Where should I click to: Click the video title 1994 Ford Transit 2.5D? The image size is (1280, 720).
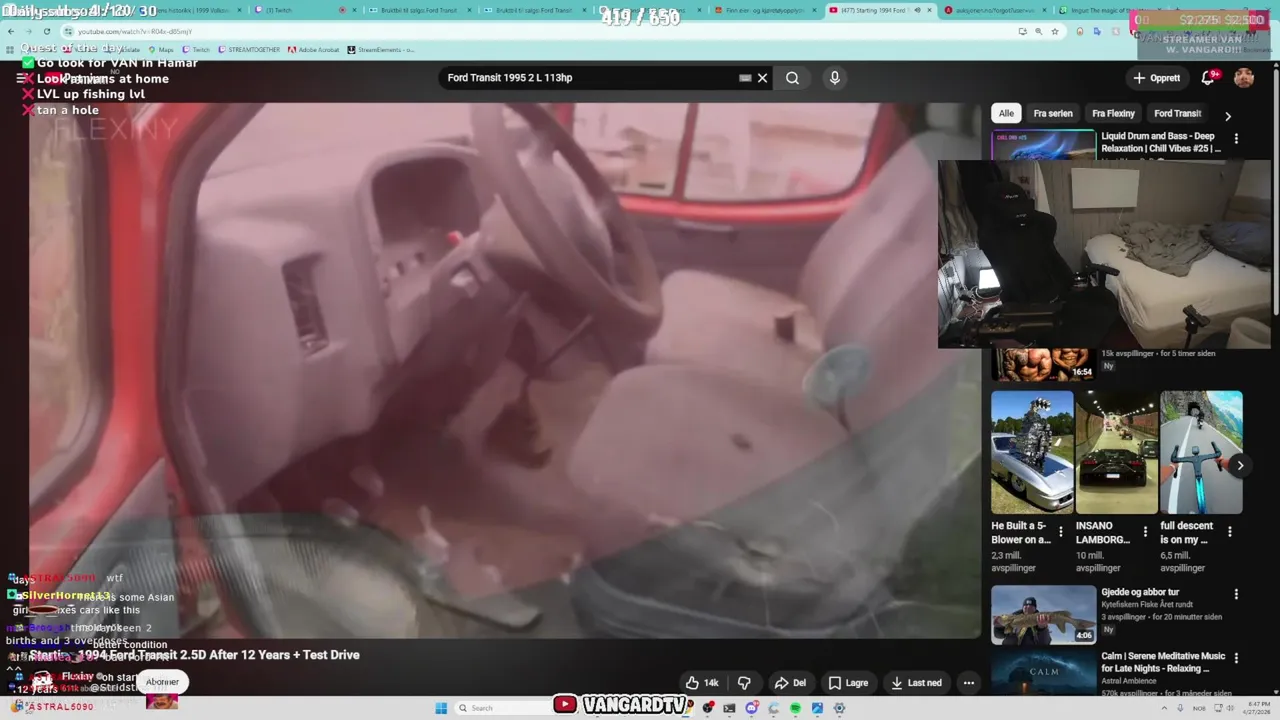(194, 655)
